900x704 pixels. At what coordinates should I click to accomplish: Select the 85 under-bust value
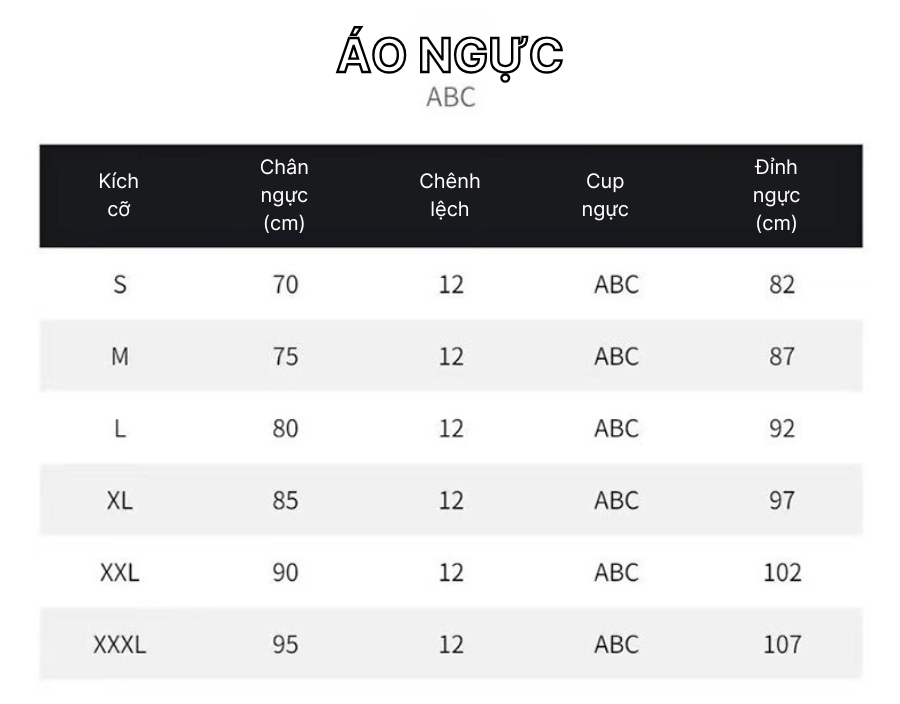coord(285,500)
